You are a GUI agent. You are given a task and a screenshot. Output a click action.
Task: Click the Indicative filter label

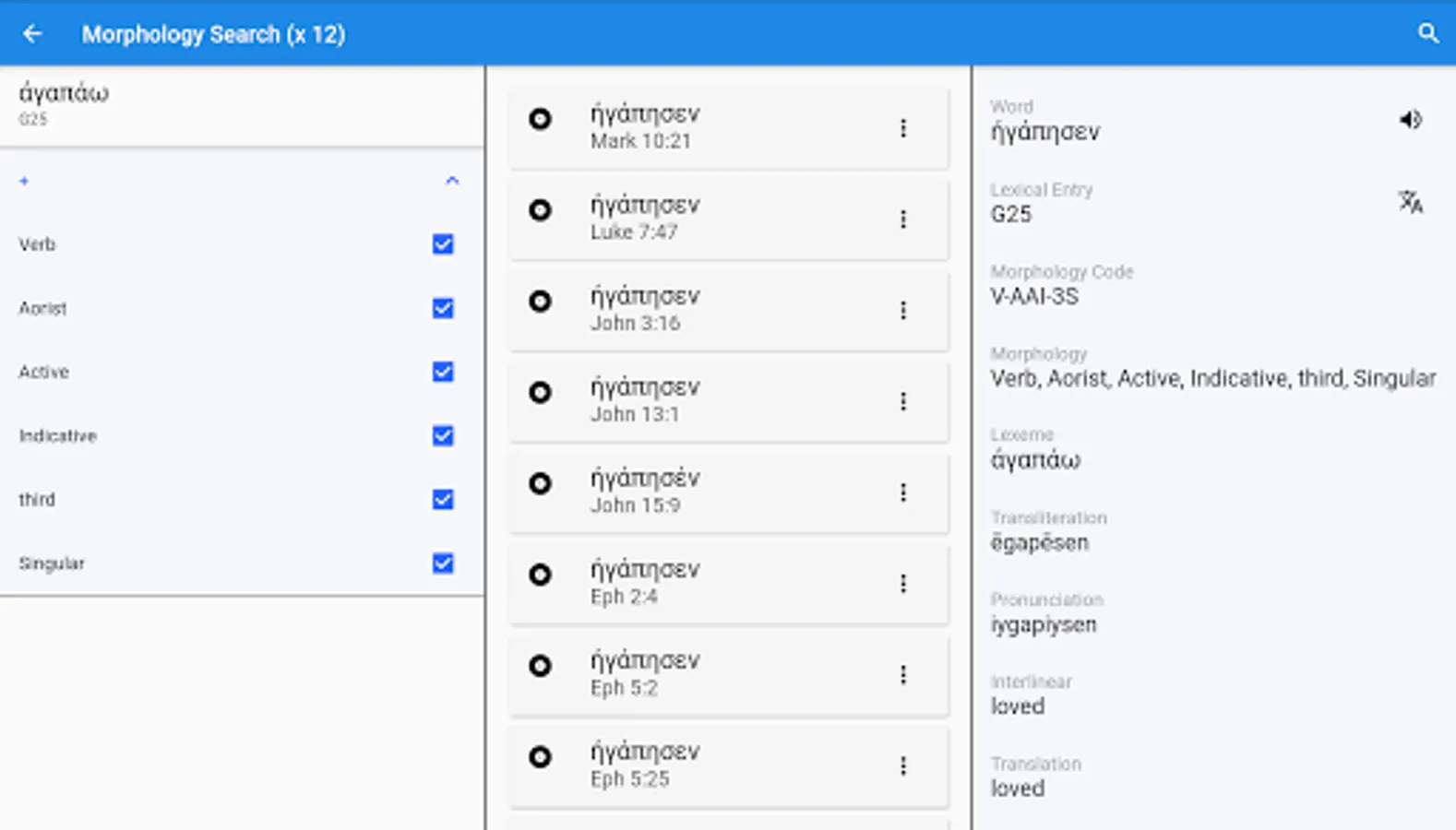[57, 435]
